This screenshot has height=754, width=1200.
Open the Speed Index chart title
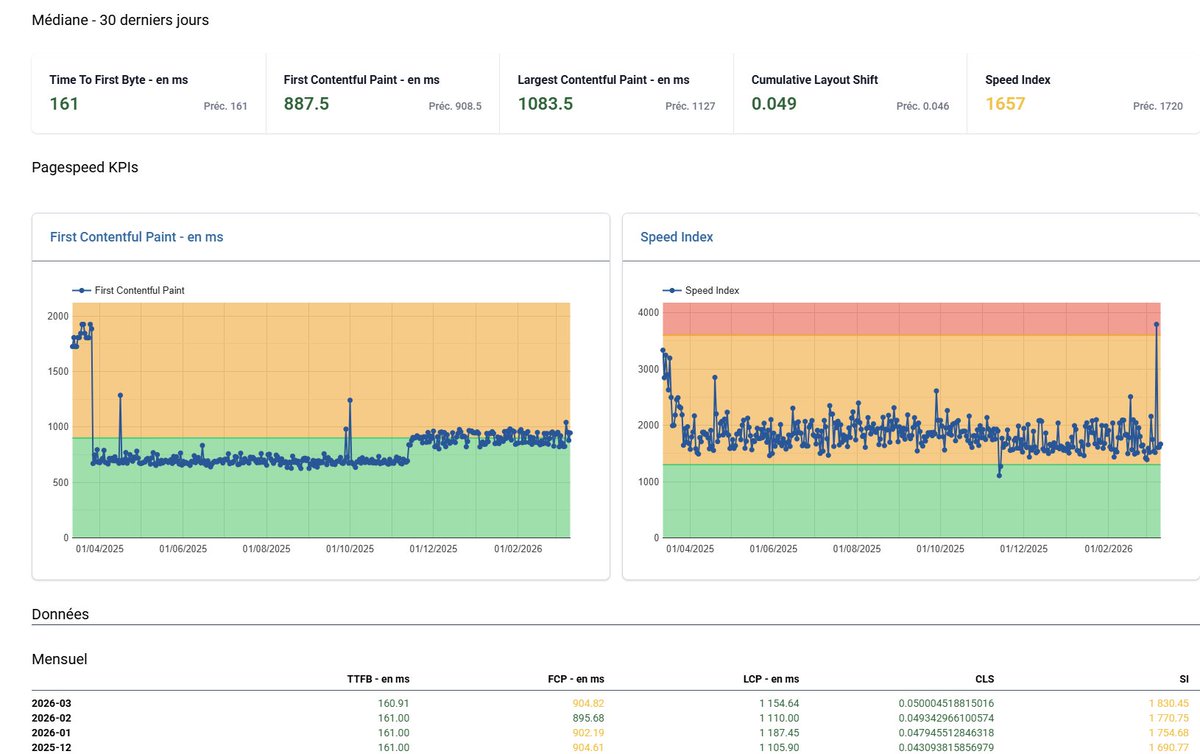coord(677,237)
